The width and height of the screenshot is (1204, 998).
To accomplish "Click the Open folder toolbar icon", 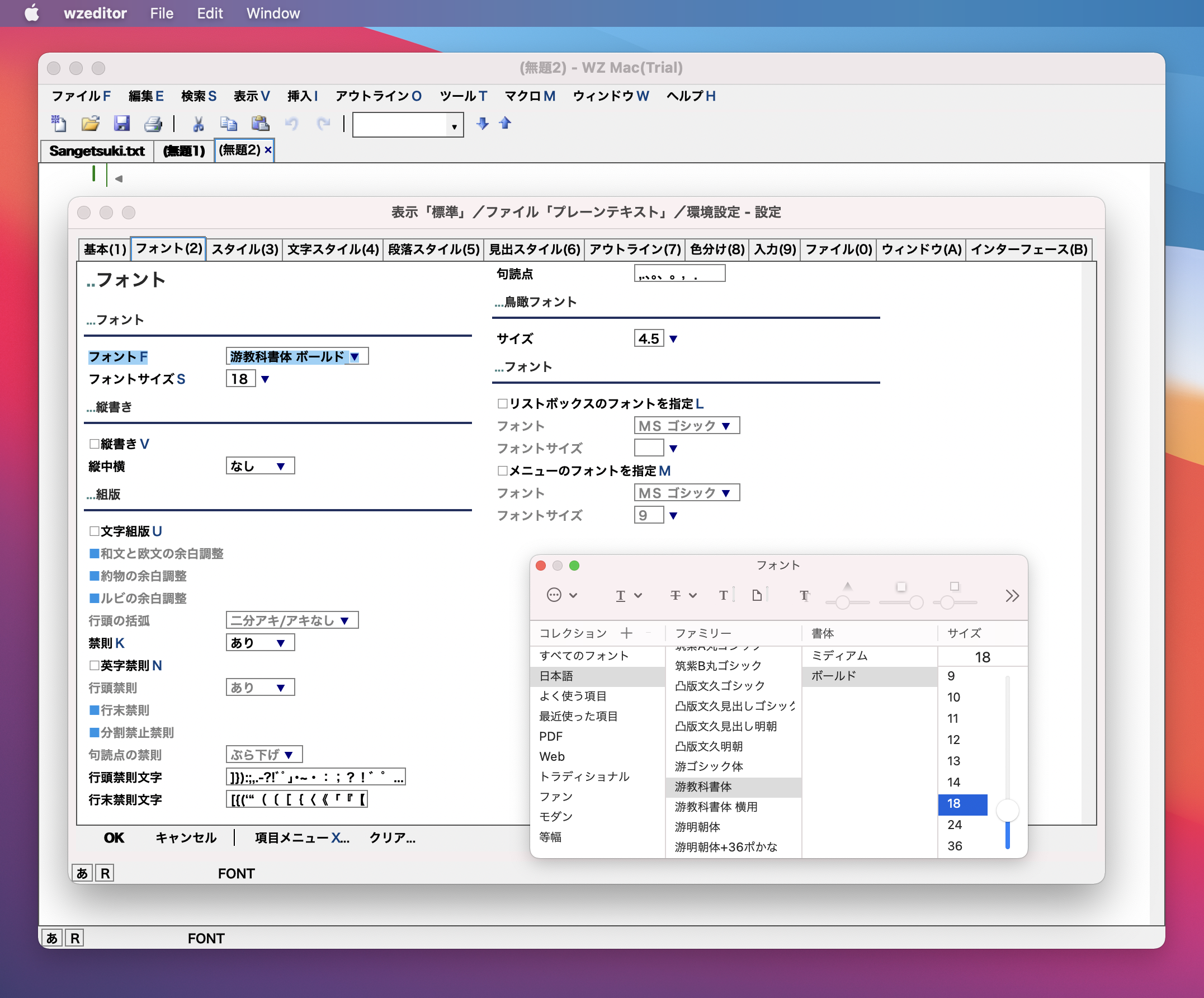I will tap(90, 123).
